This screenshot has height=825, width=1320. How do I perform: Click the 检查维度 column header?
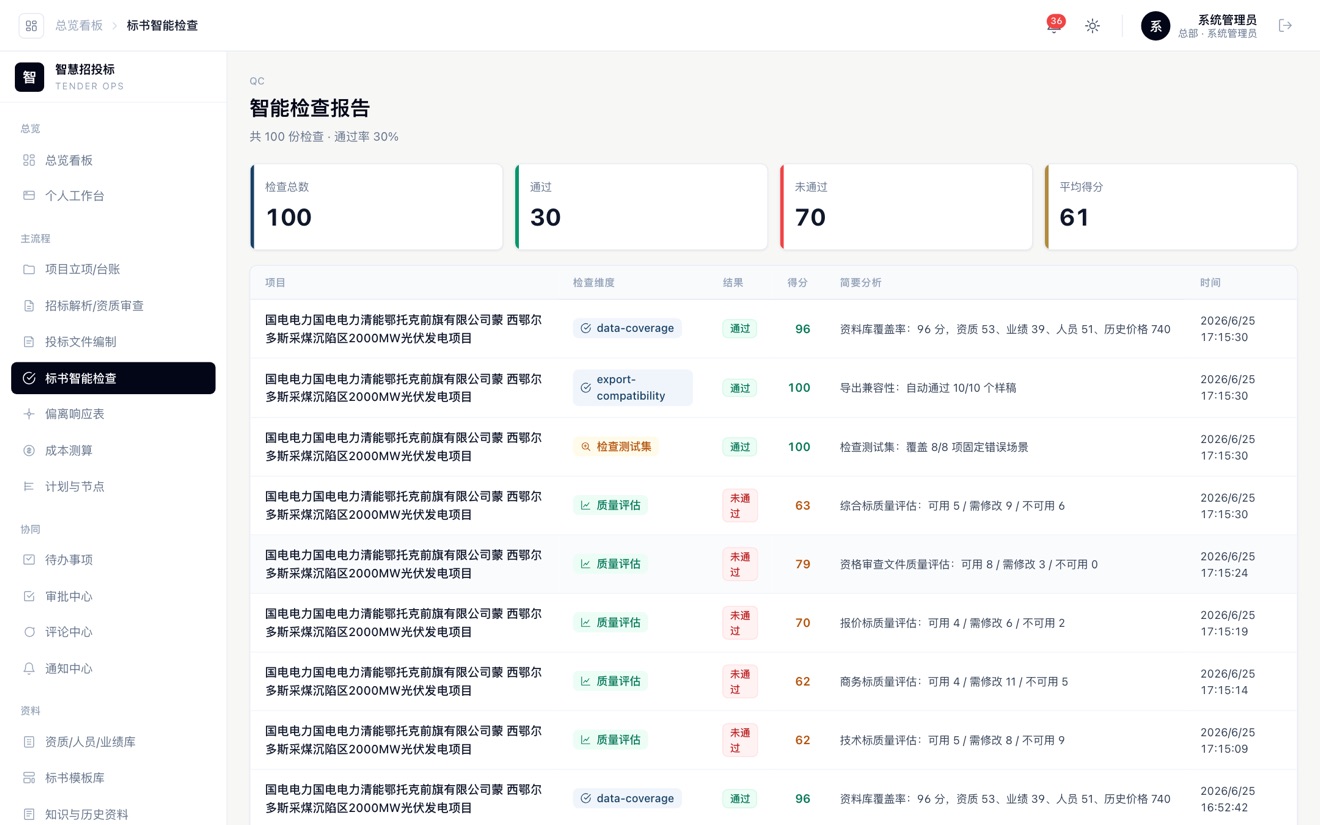tap(593, 283)
